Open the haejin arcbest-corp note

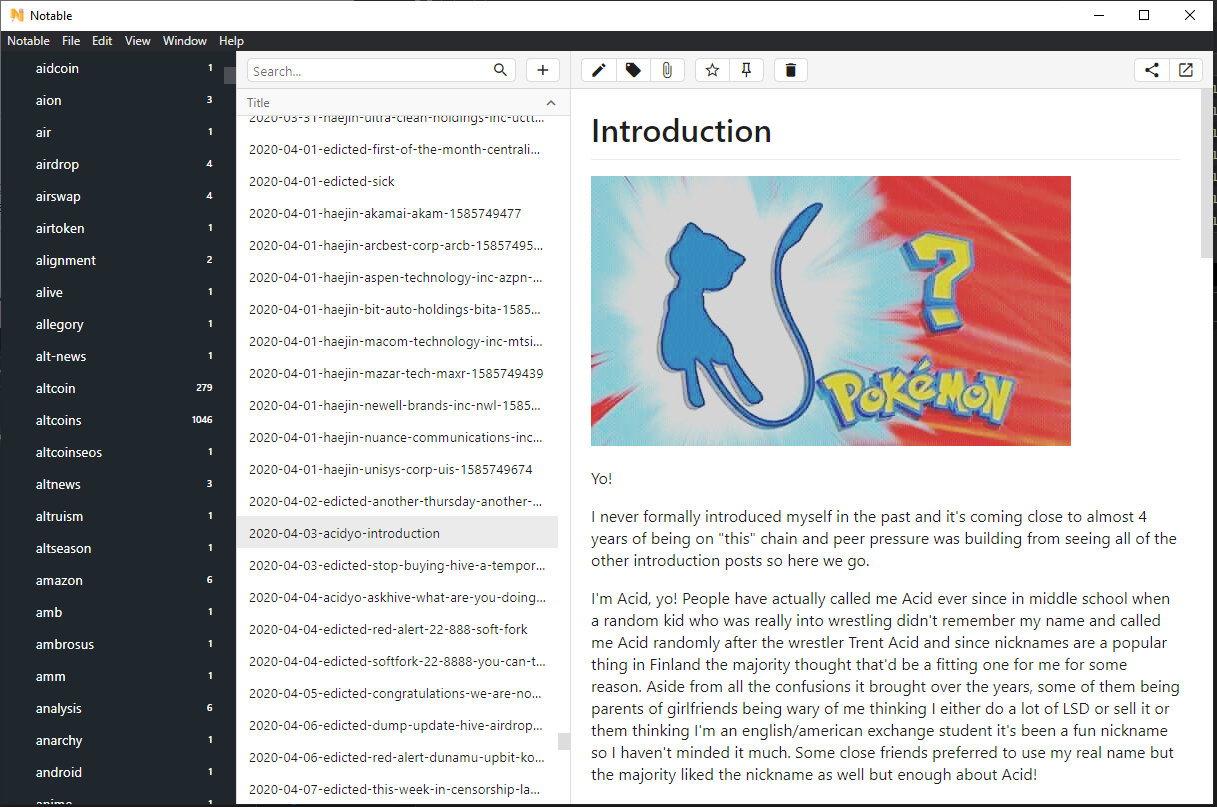(397, 246)
